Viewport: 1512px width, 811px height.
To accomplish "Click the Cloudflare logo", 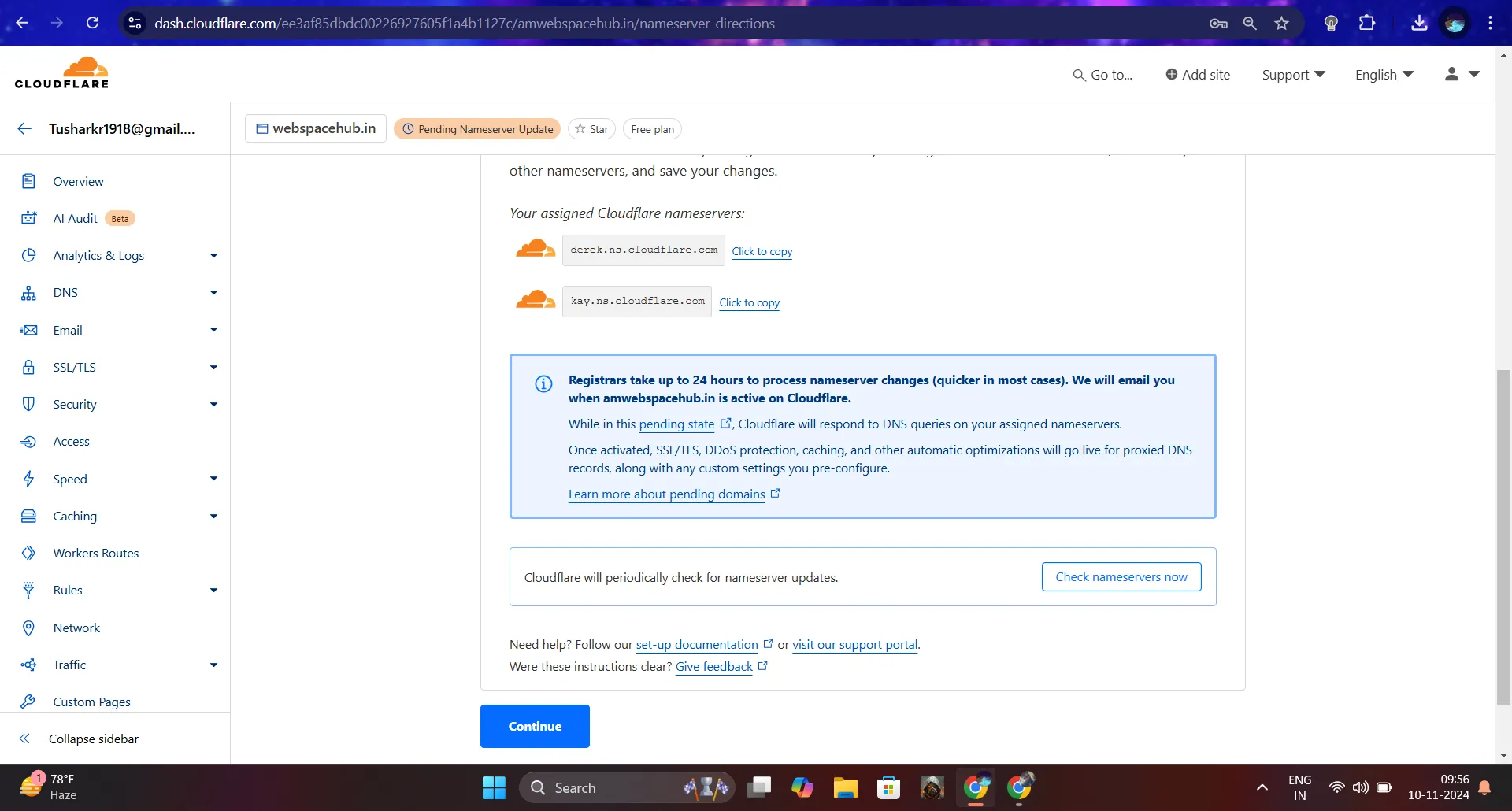I will (x=61, y=73).
